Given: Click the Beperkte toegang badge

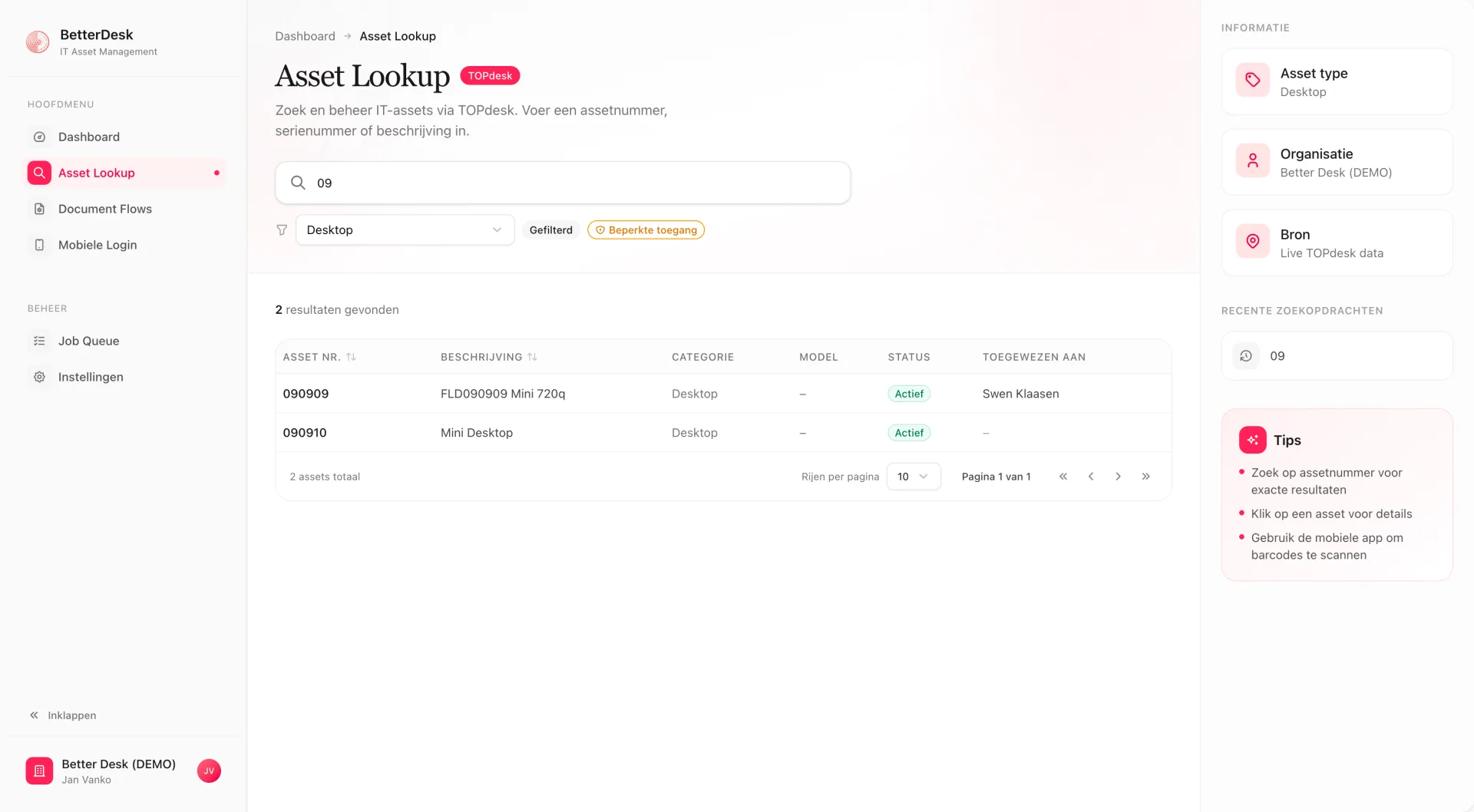Looking at the screenshot, I should tap(646, 229).
